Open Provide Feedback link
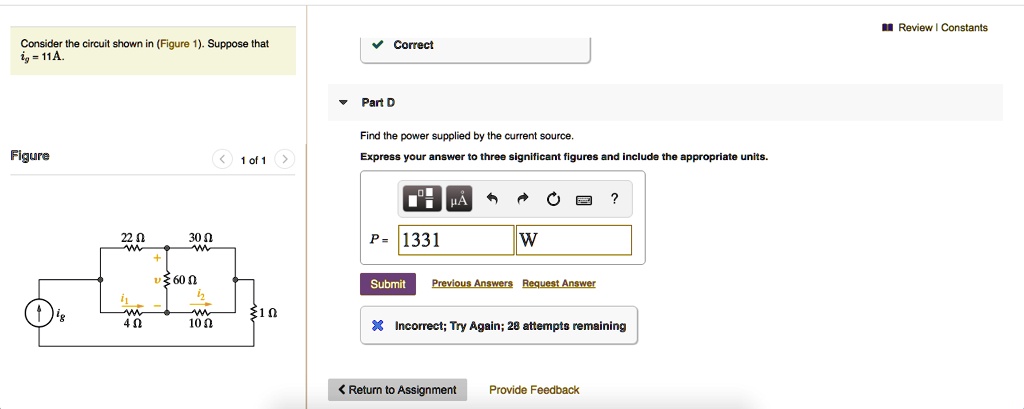 tap(534, 390)
